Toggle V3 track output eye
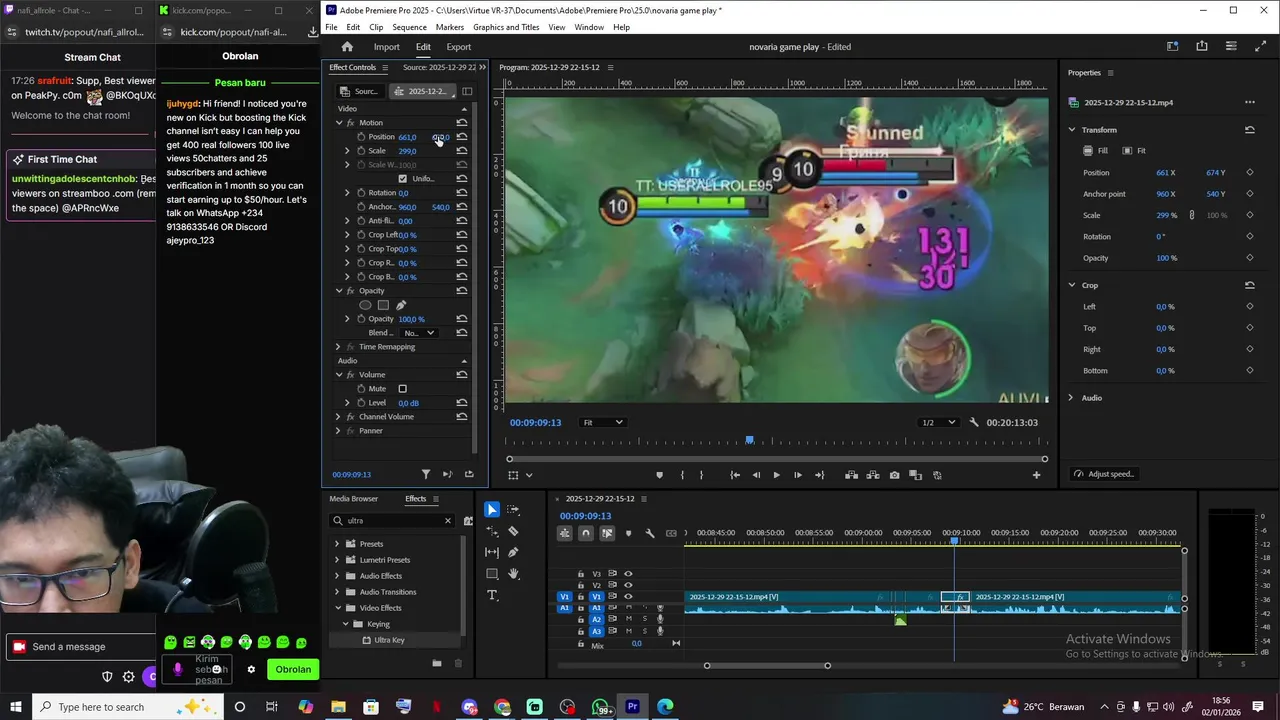The width and height of the screenshot is (1280, 720). coord(628,574)
